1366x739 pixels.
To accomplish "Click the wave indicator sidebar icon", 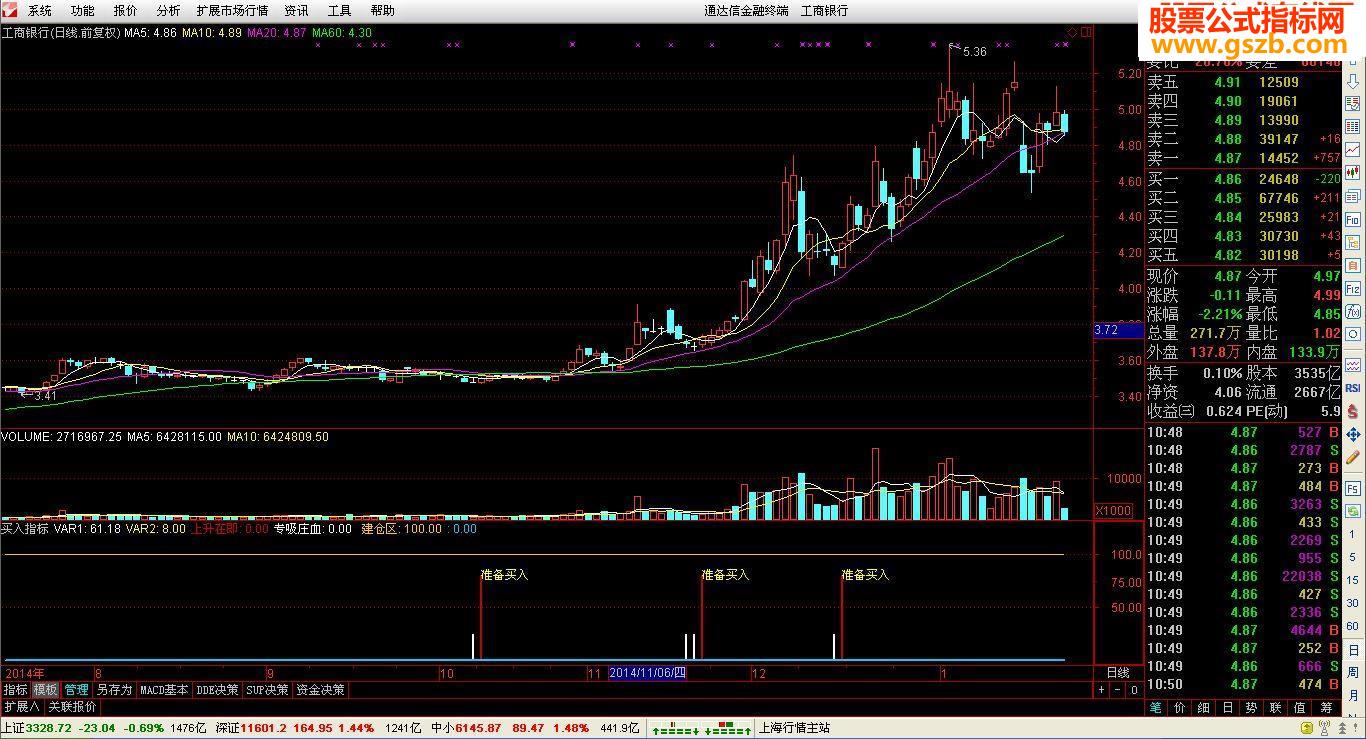I will 1353,364.
